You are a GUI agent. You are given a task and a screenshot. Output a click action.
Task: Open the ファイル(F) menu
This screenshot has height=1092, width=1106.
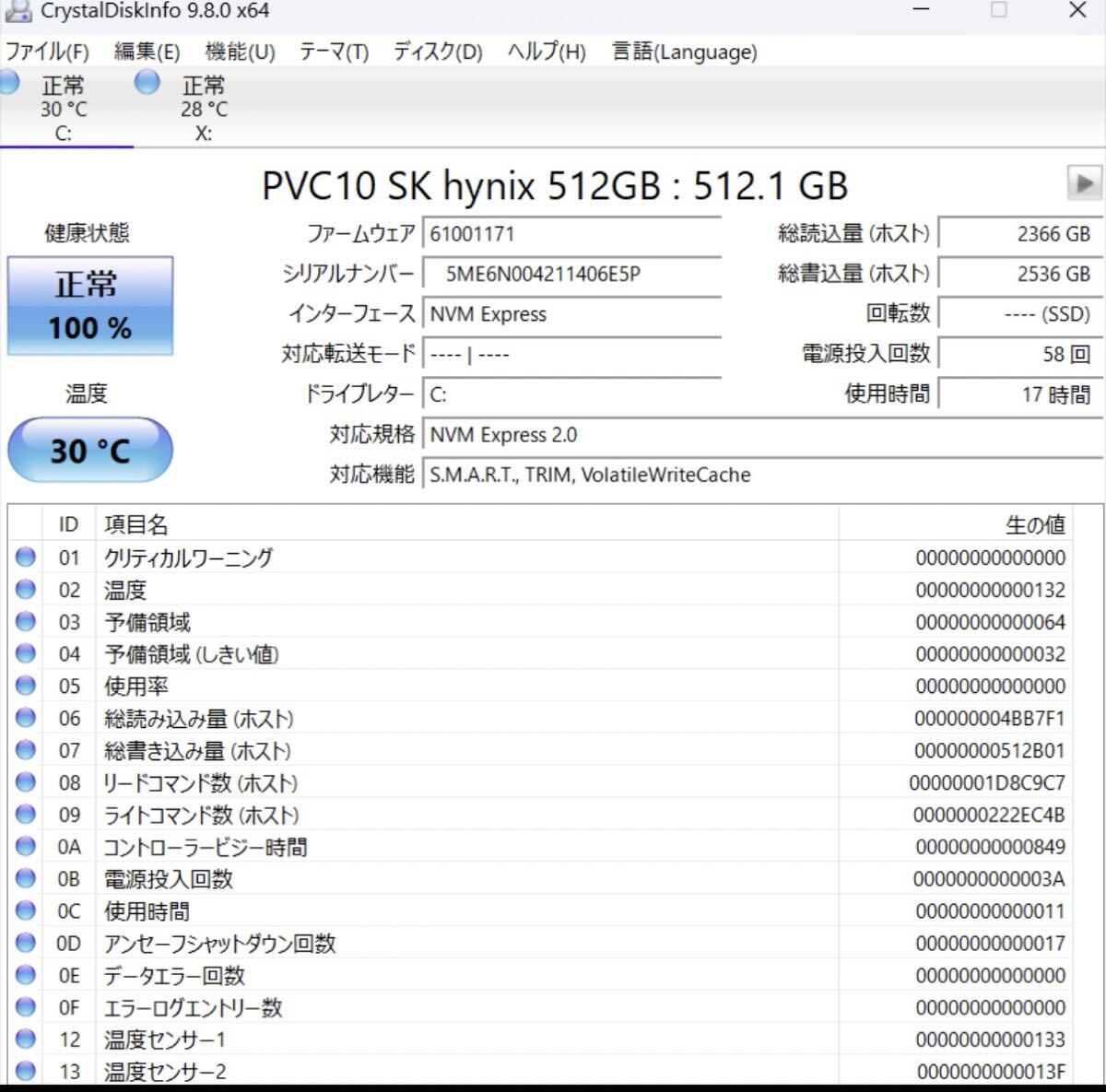(x=46, y=52)
